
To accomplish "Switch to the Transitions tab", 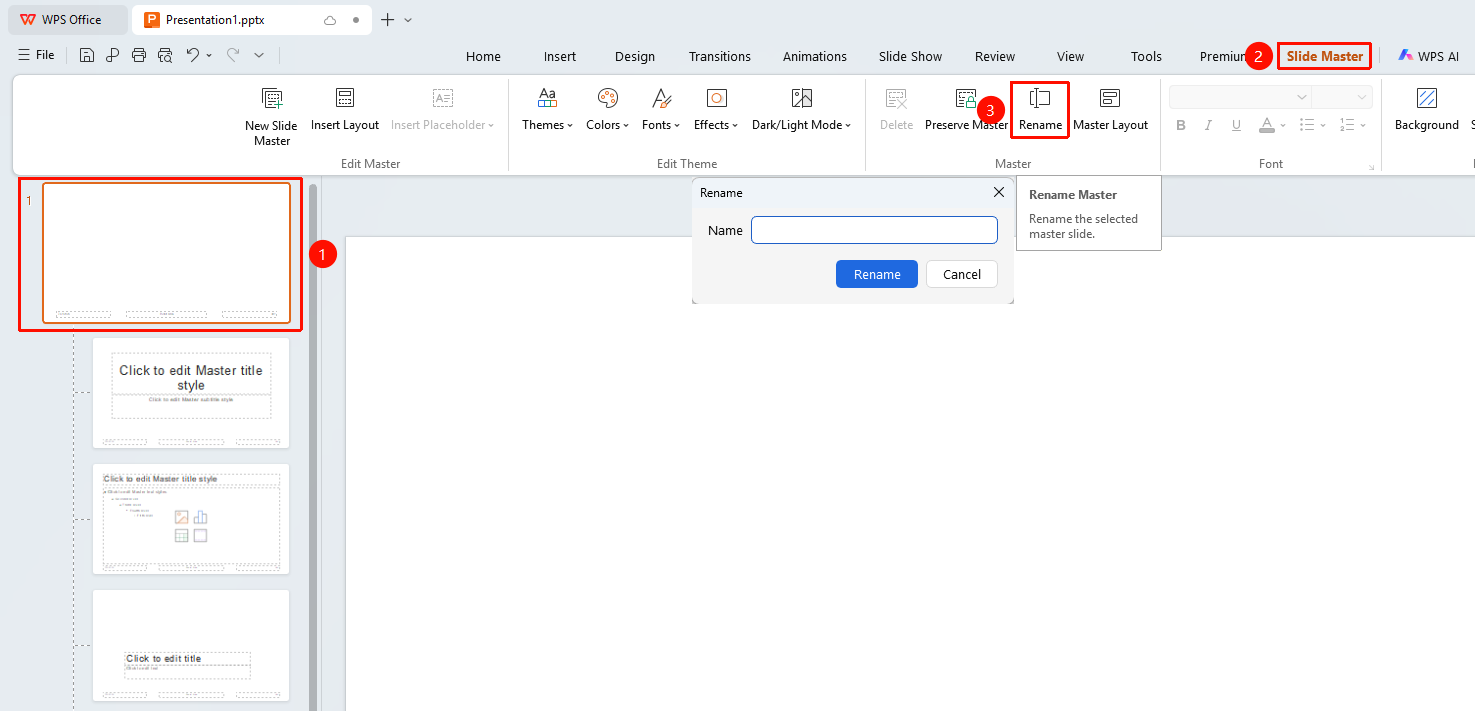I will point(719,56).
